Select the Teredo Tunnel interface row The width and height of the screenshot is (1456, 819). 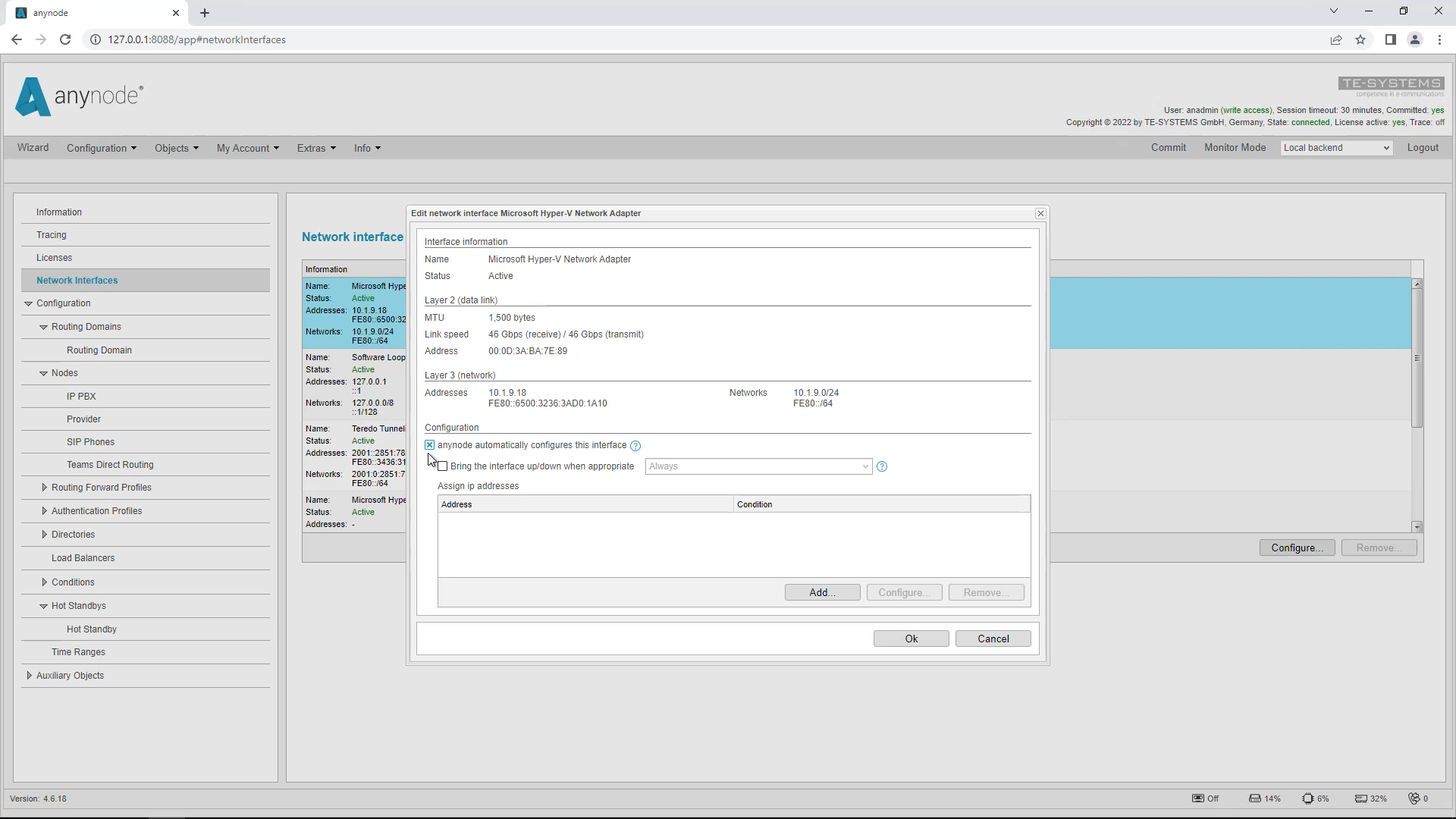355,456
